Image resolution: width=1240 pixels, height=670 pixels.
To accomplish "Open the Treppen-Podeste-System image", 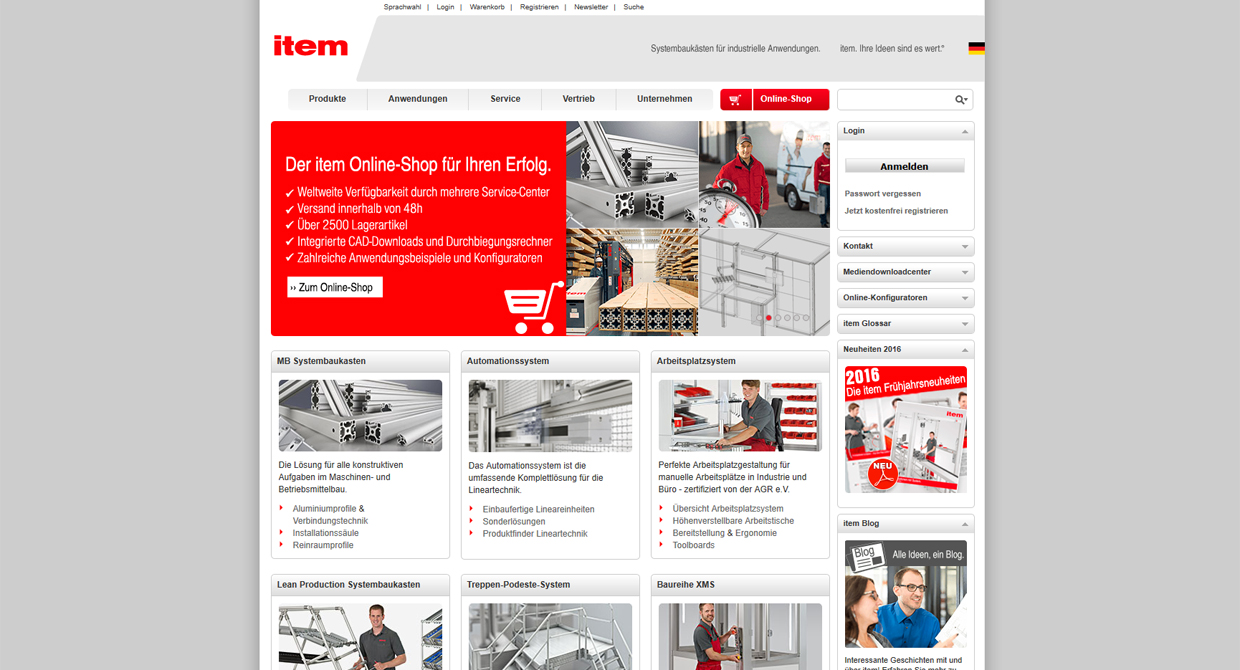I will point(550,636).
